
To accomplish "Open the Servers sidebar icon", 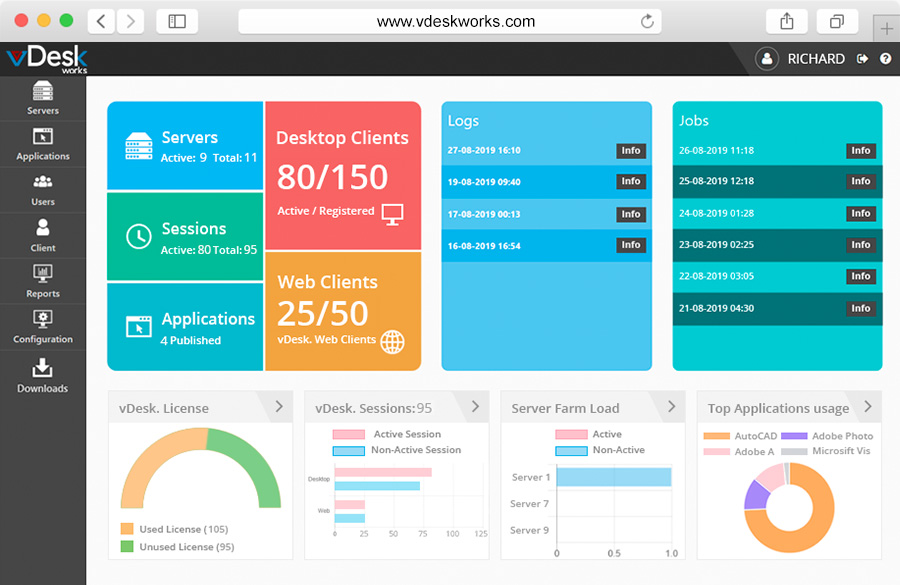I will pos(42,97).
